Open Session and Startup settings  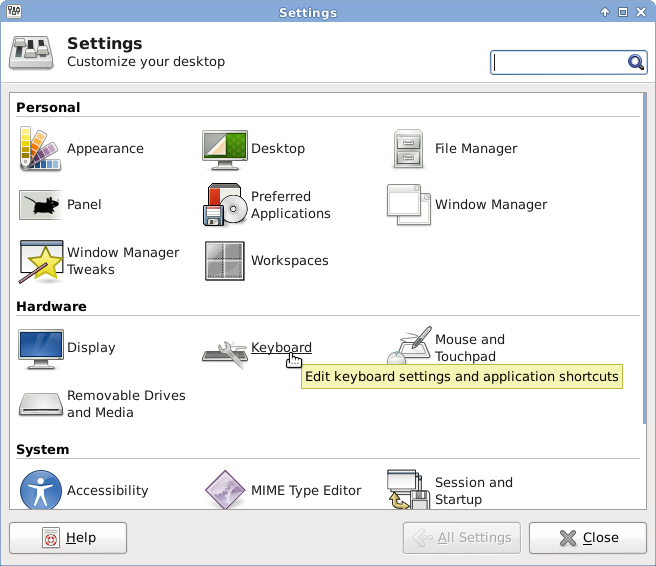tap(409, 491)
